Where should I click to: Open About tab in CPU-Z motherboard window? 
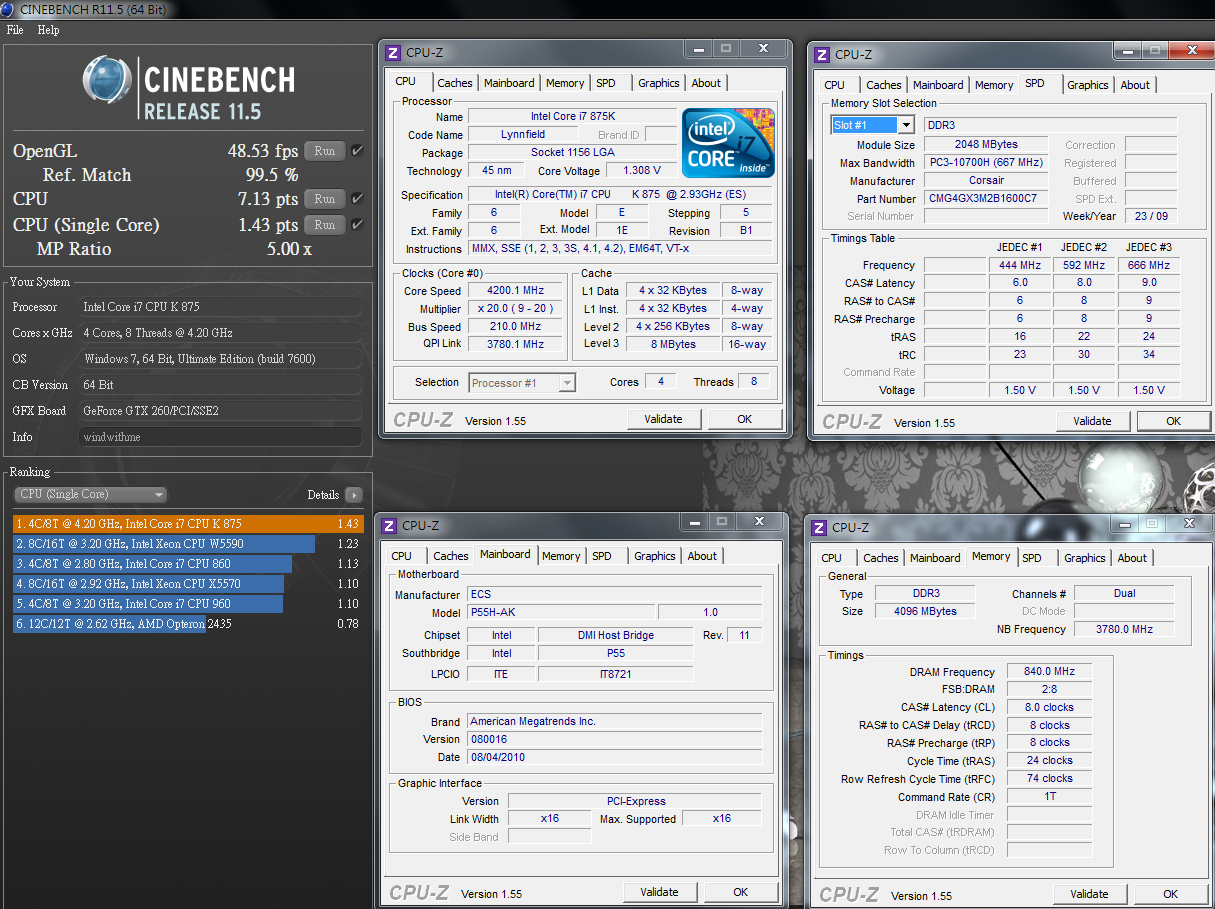[x=702, y=556]
